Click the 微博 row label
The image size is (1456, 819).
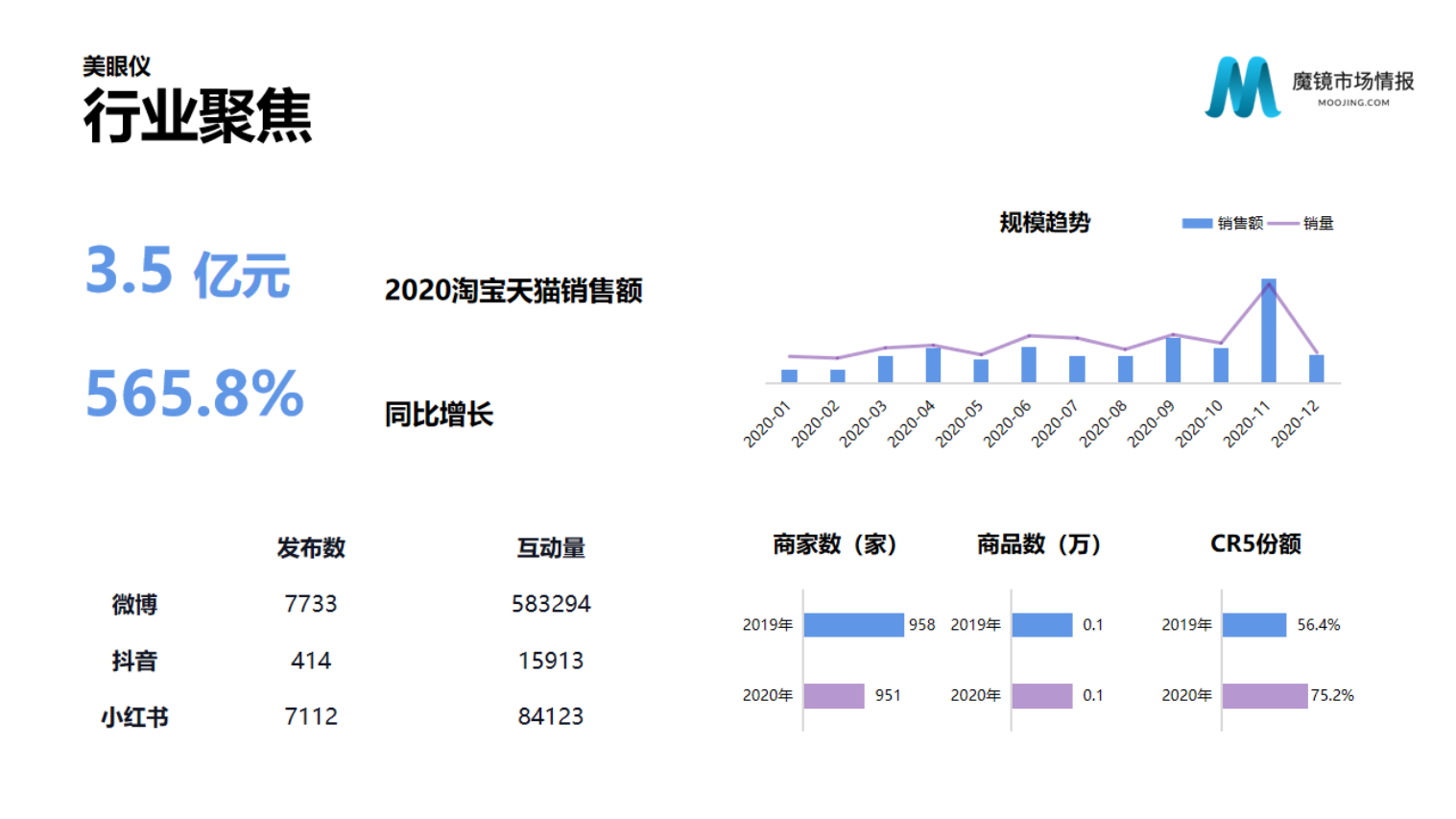[134, 604]
